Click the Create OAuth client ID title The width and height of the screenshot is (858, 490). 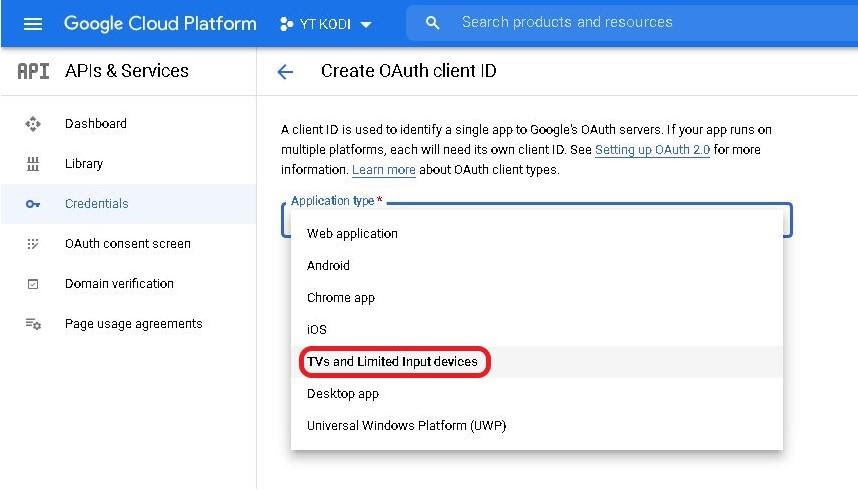coord(408,71)
